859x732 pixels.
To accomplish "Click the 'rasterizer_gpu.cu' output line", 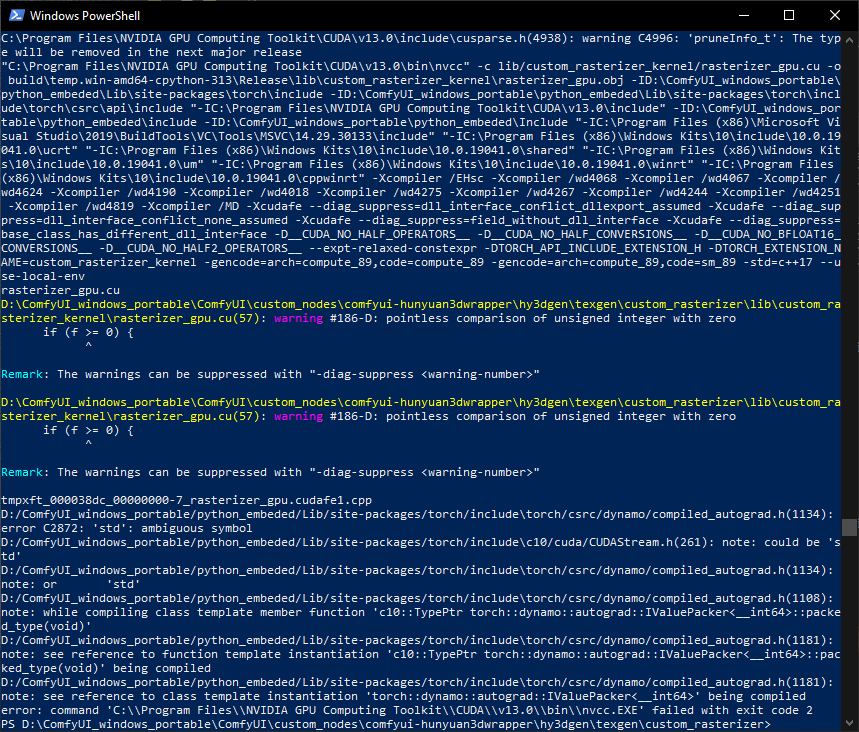I will 60,290.
